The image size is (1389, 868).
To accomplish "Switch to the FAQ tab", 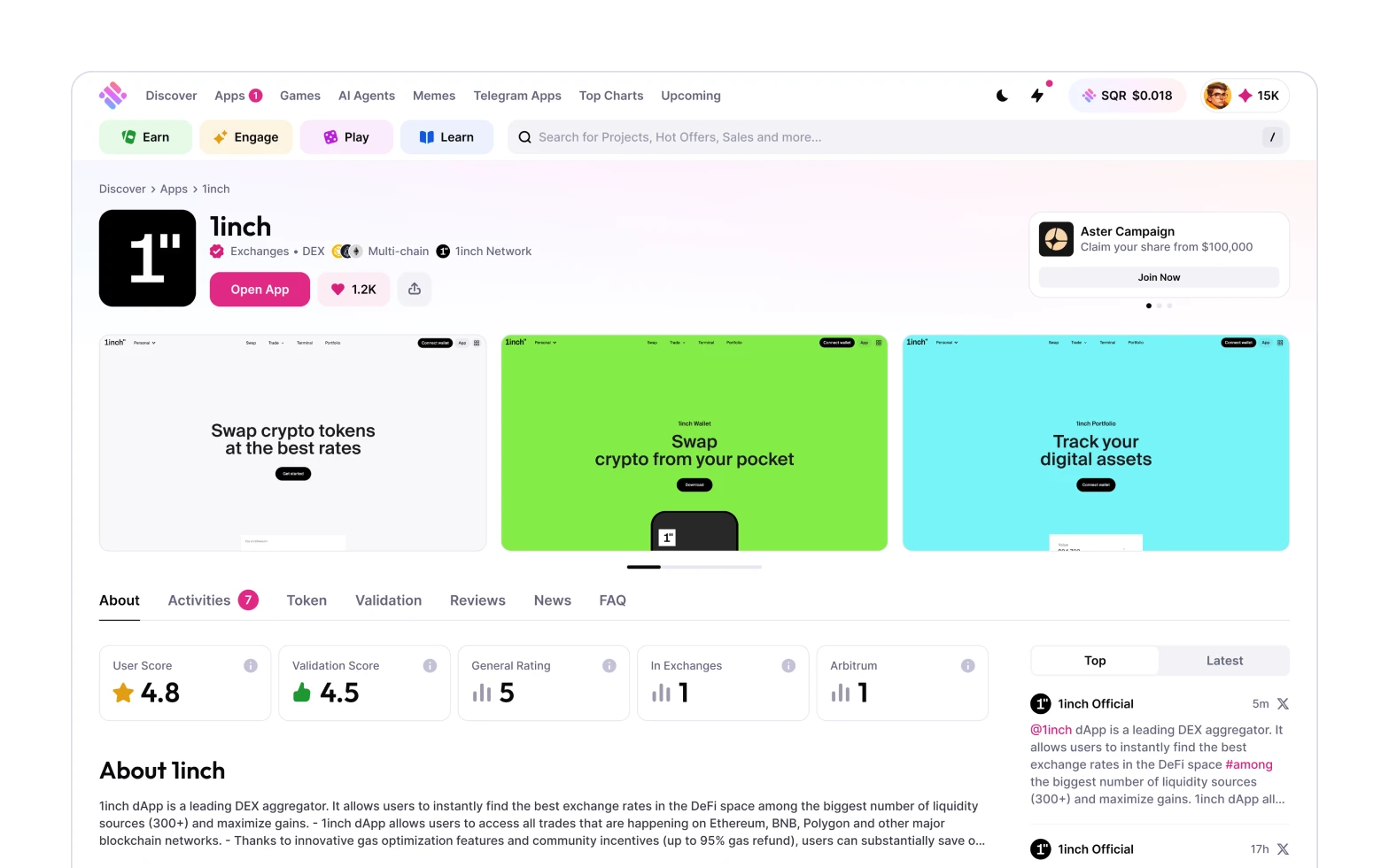I will tap(612, 601).
